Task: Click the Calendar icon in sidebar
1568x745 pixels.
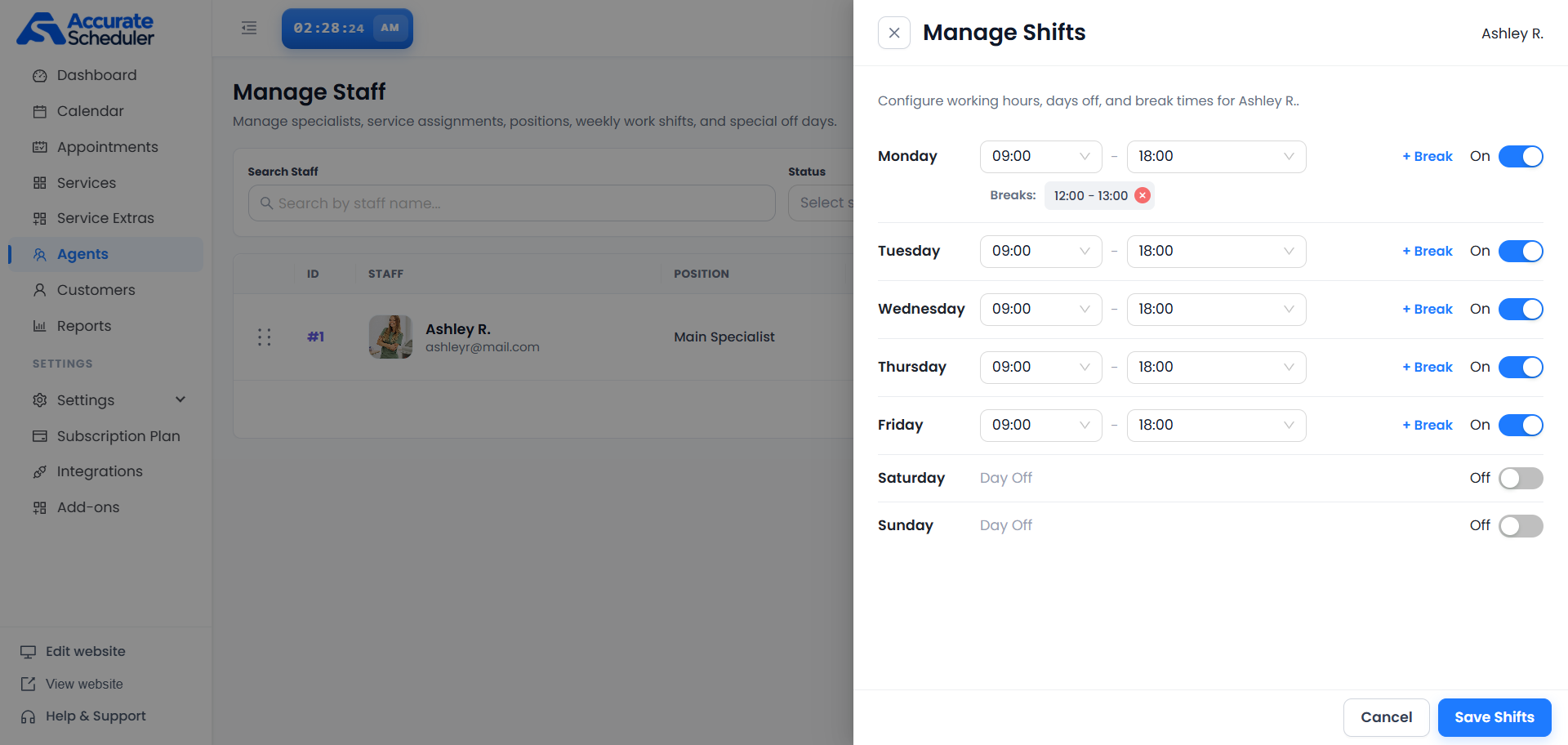Action: [x=39, y=112]
